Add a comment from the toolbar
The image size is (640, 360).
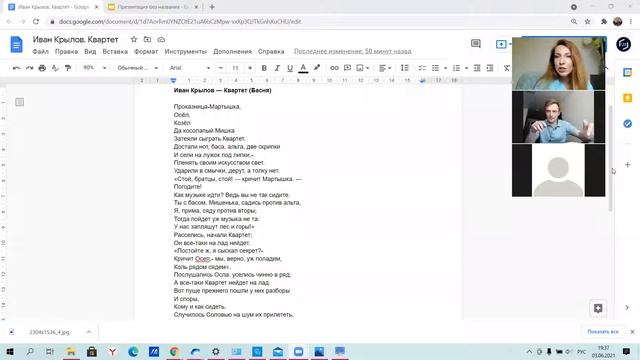click(x=347, y=68)
